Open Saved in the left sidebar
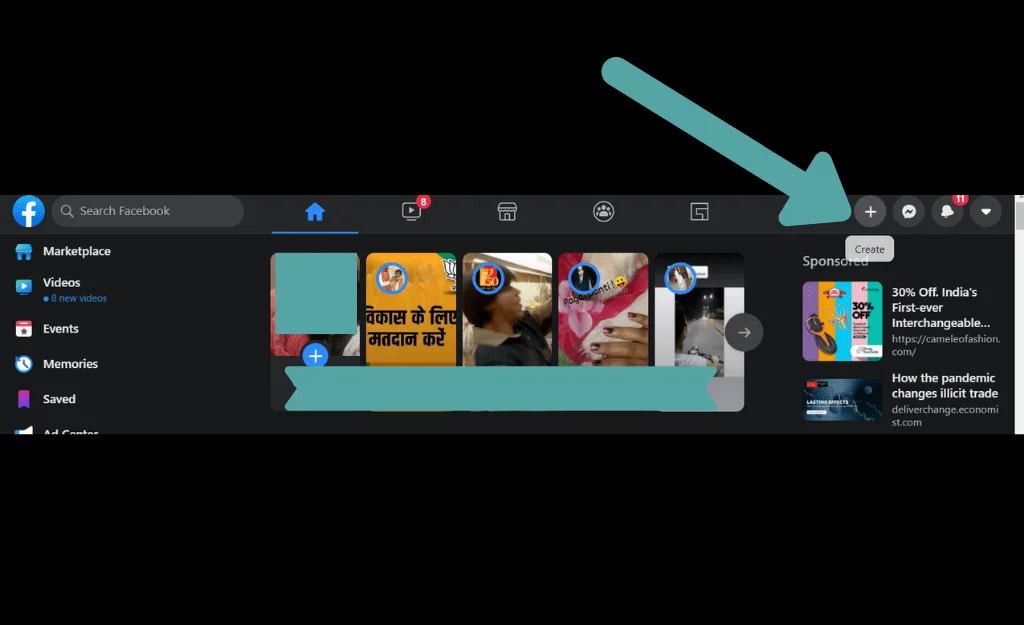Viewport: 1024px width, 625px height. 59,399
